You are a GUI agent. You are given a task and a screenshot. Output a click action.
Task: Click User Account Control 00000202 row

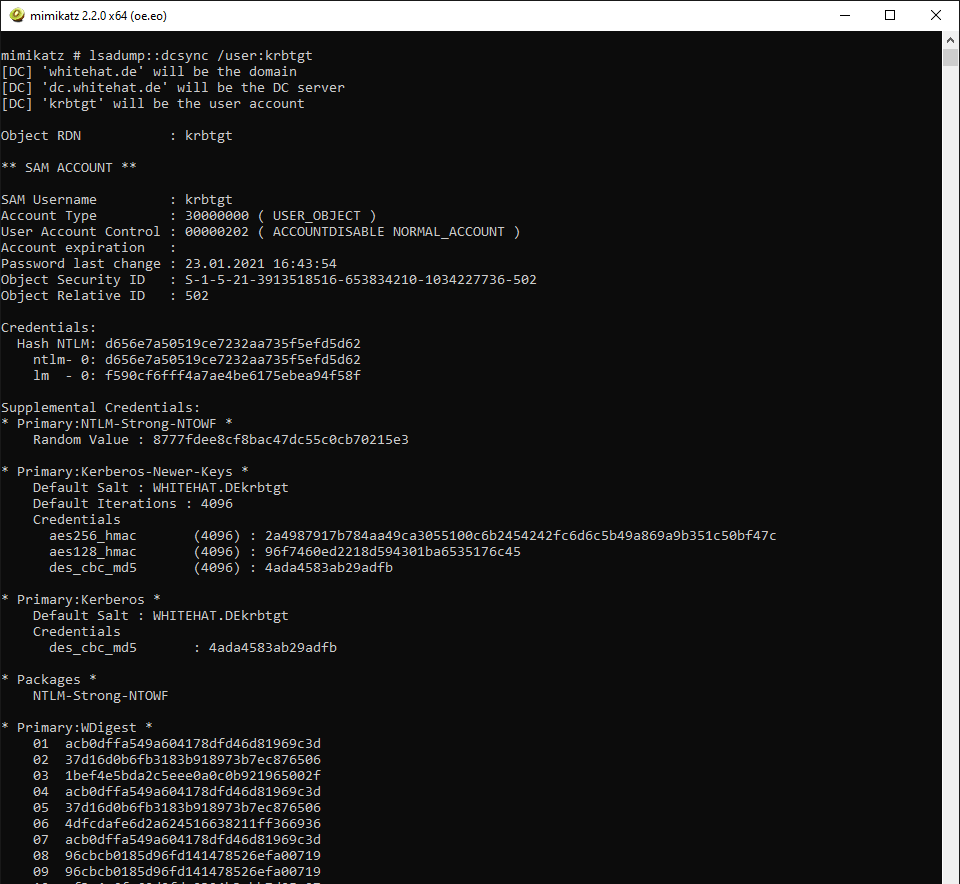click(x=260, y=231)
